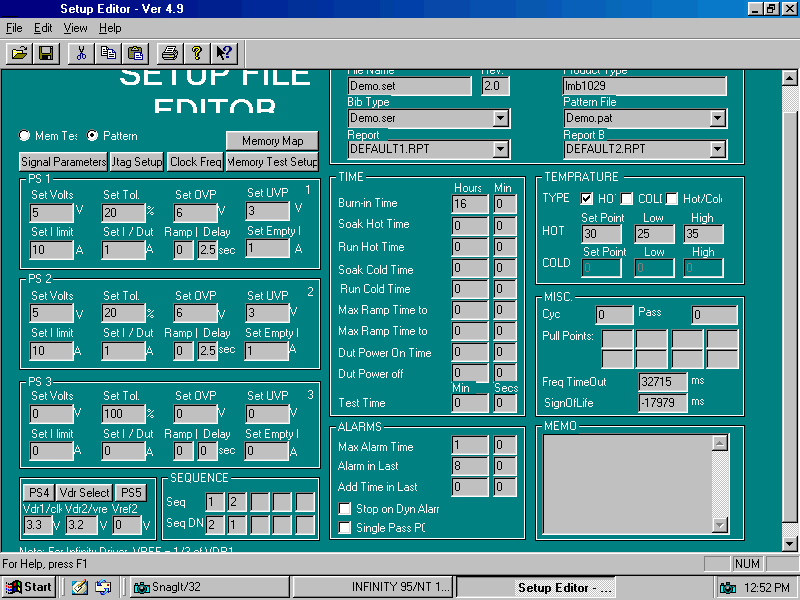Click the Open file toolbar icon
This screenshot has height=600, width=800.
point(19,53)
